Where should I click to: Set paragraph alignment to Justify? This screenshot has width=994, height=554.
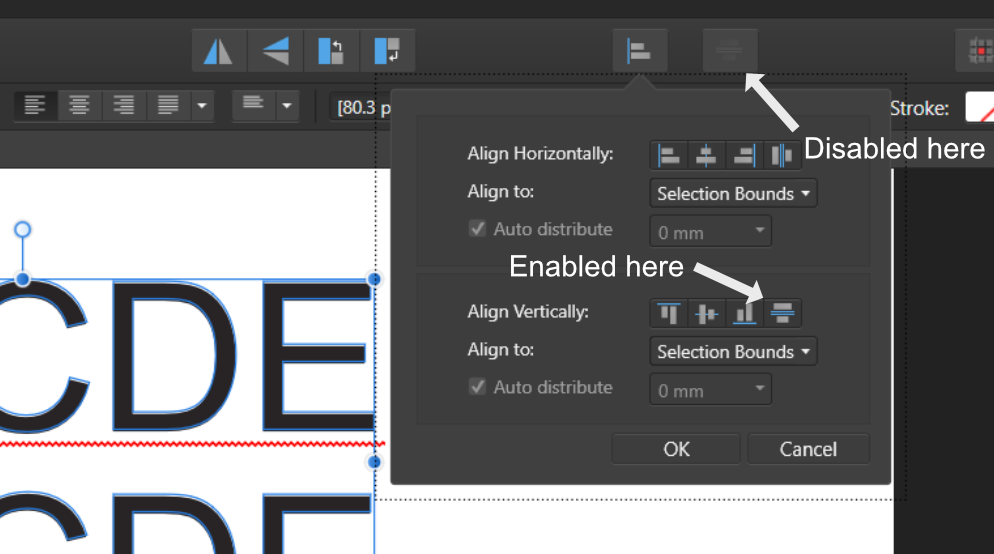[x=168, y=105]
